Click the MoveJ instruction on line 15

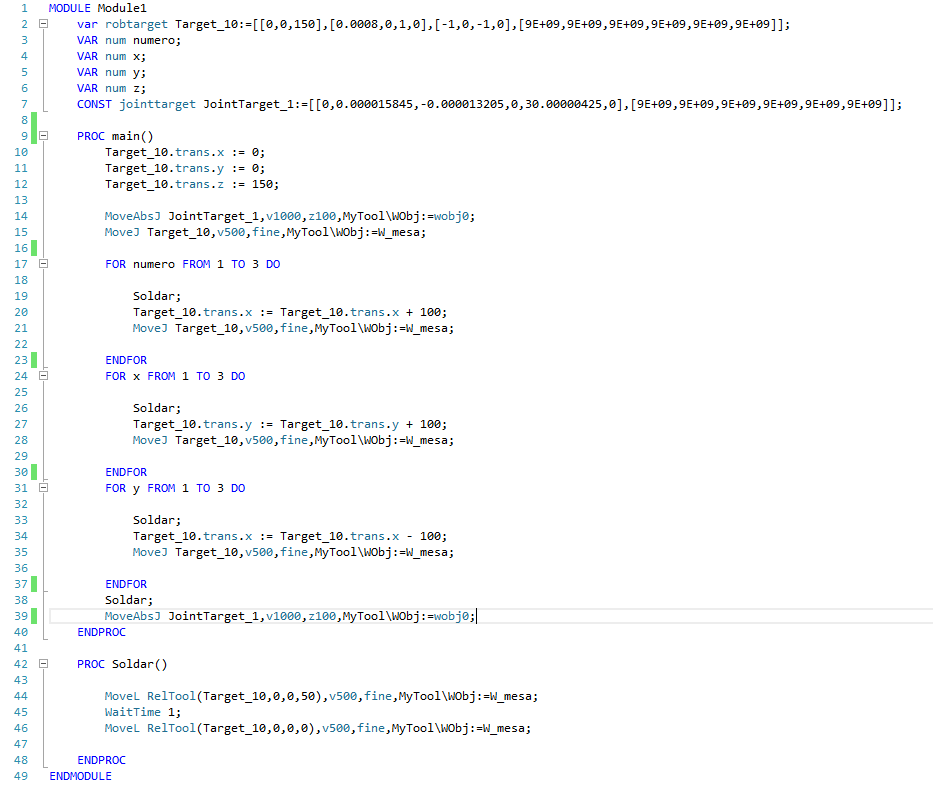(x=265, y=232)
